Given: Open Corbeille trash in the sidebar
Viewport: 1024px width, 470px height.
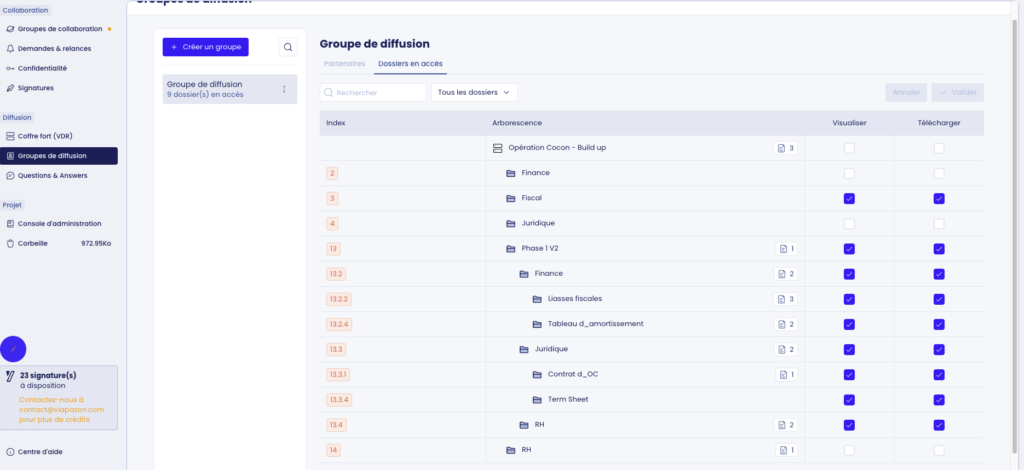Looking at the screenshot, I should click(x=31, y=243).
